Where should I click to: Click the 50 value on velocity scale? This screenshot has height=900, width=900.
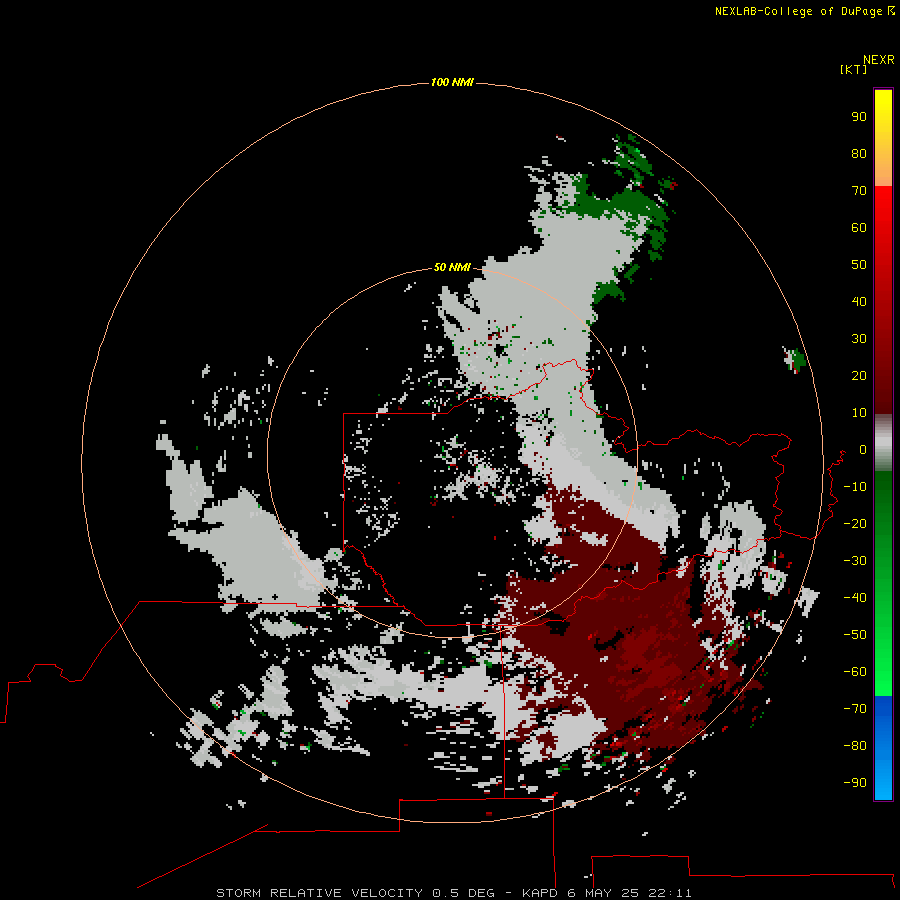859,265
